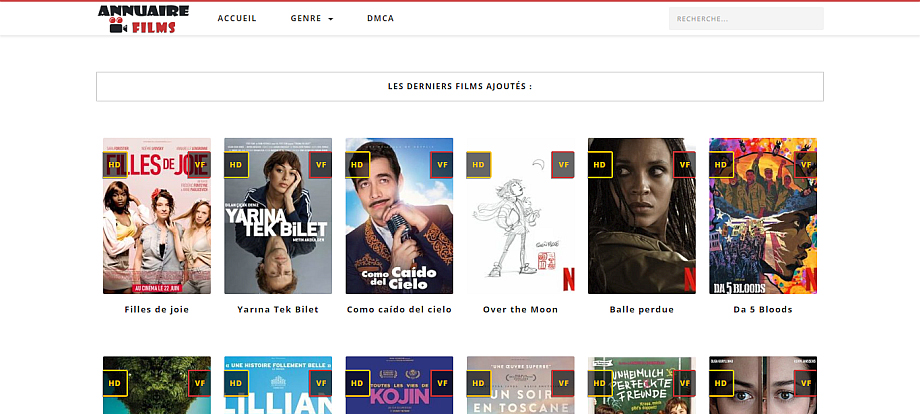Click the HD badge on Balle perdue poster
The image size is (920, 414).
tap(600, 165)
